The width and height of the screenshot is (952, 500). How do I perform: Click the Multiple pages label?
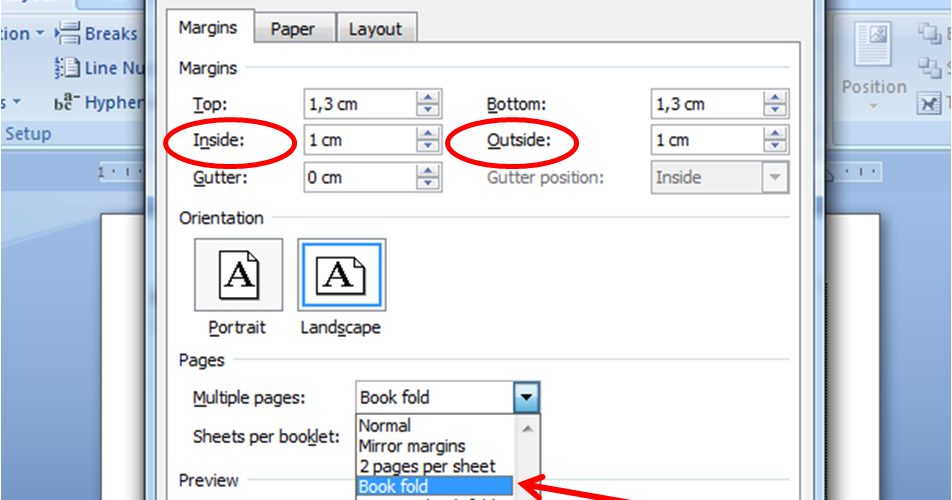coord(249,398)
